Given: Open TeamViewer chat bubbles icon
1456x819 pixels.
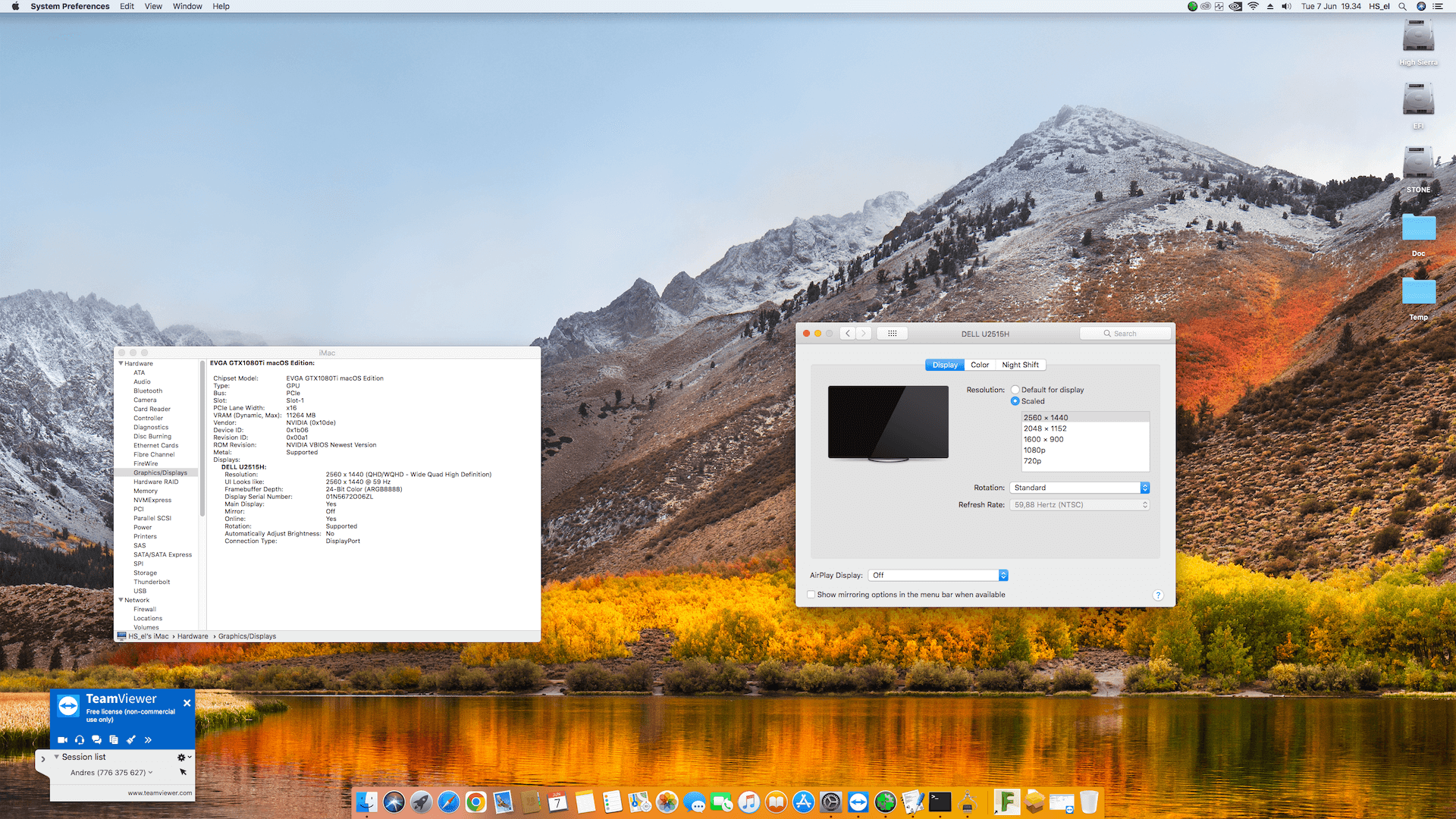Looking at the screenshot, I should (x=96, y=739).
